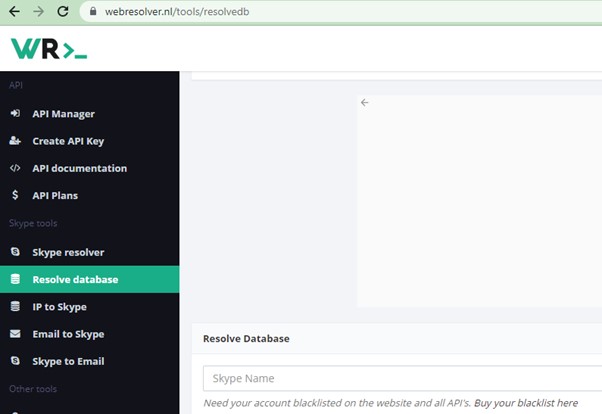Open API documentation link
This screenshot has height=414, width=602.
(79, 168)
